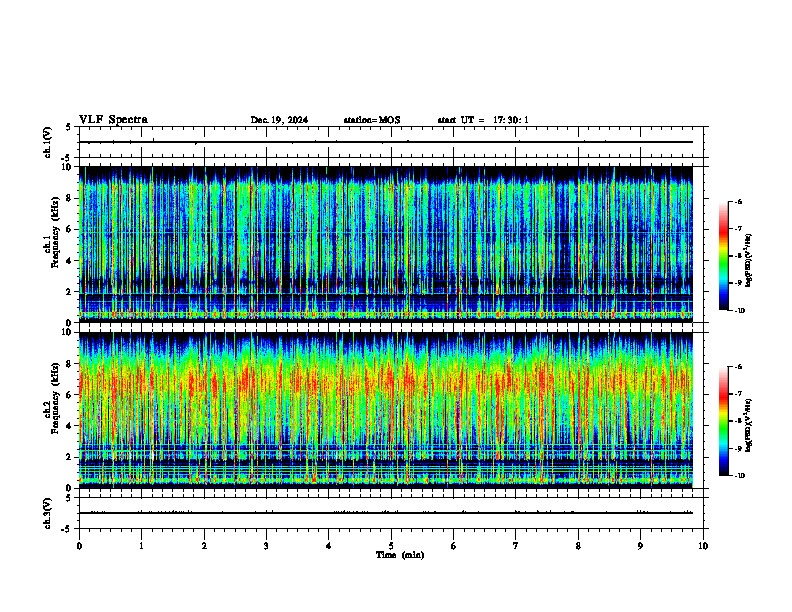Click the 'station=MOS' label

coord(372,120)
